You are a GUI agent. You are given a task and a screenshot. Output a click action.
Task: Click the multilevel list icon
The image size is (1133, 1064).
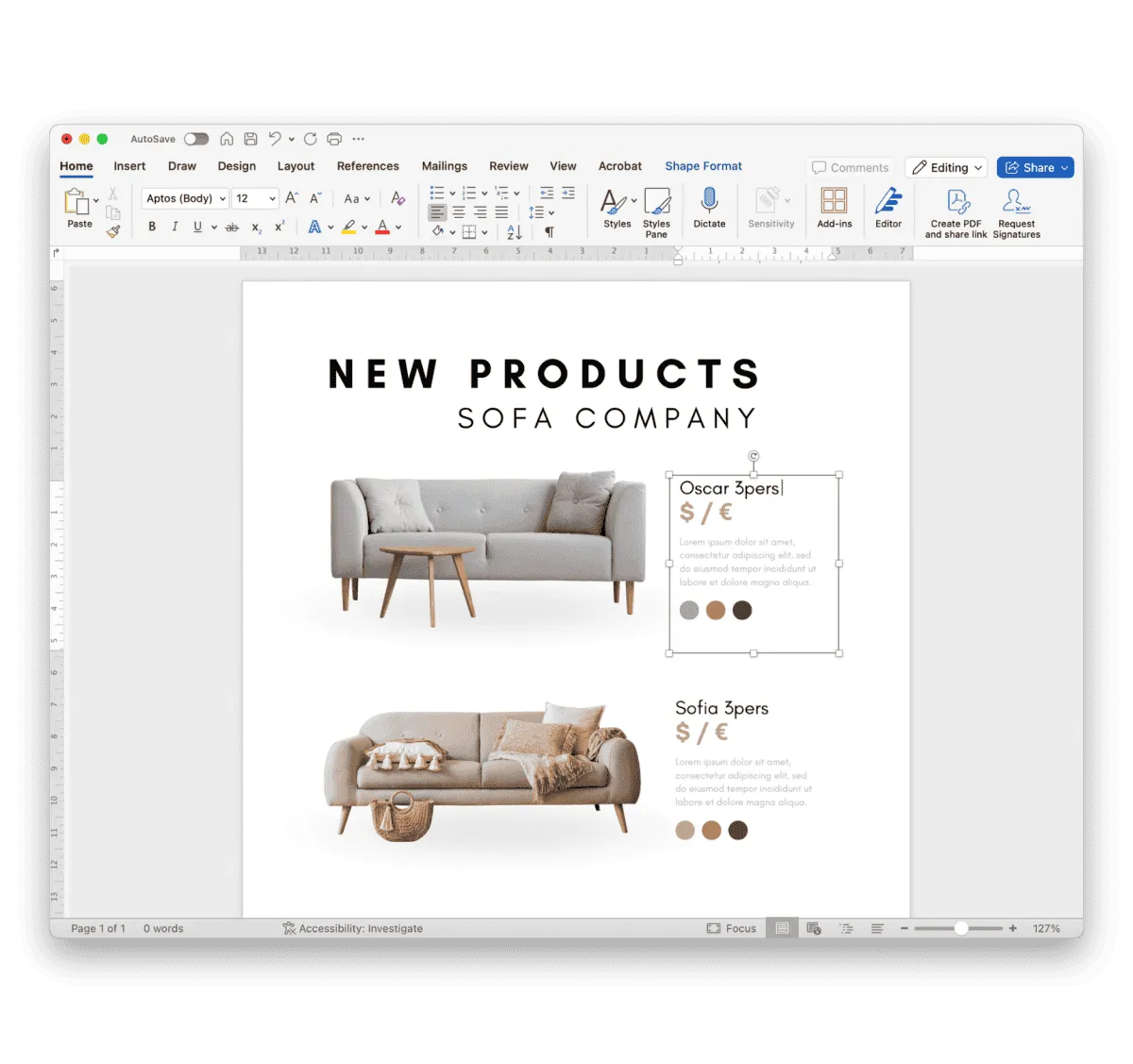click(x=501, y=193)
